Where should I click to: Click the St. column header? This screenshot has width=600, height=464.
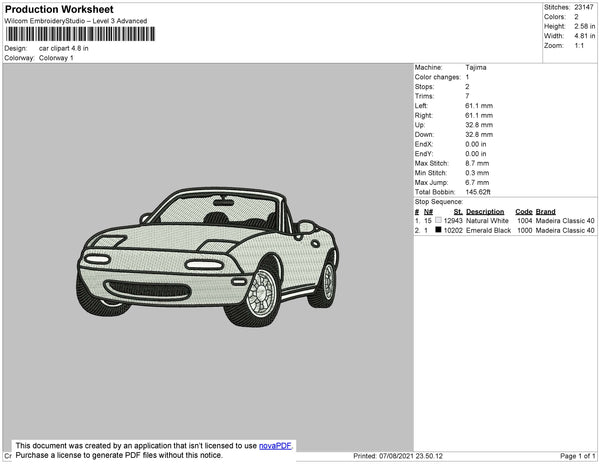(x=458, y=211)
